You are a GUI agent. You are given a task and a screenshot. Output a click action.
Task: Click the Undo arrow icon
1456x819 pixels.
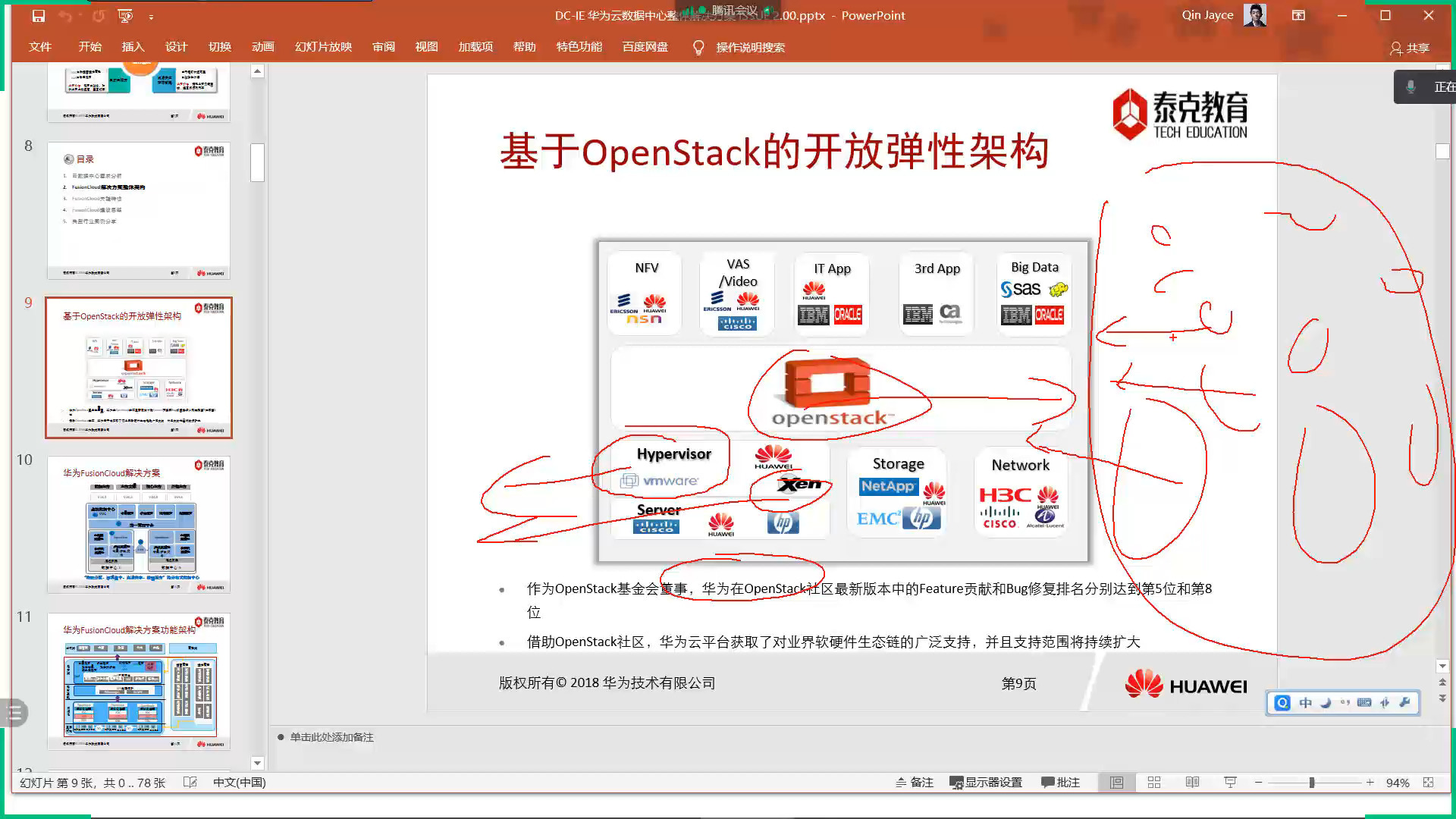(x=65, y=15)
